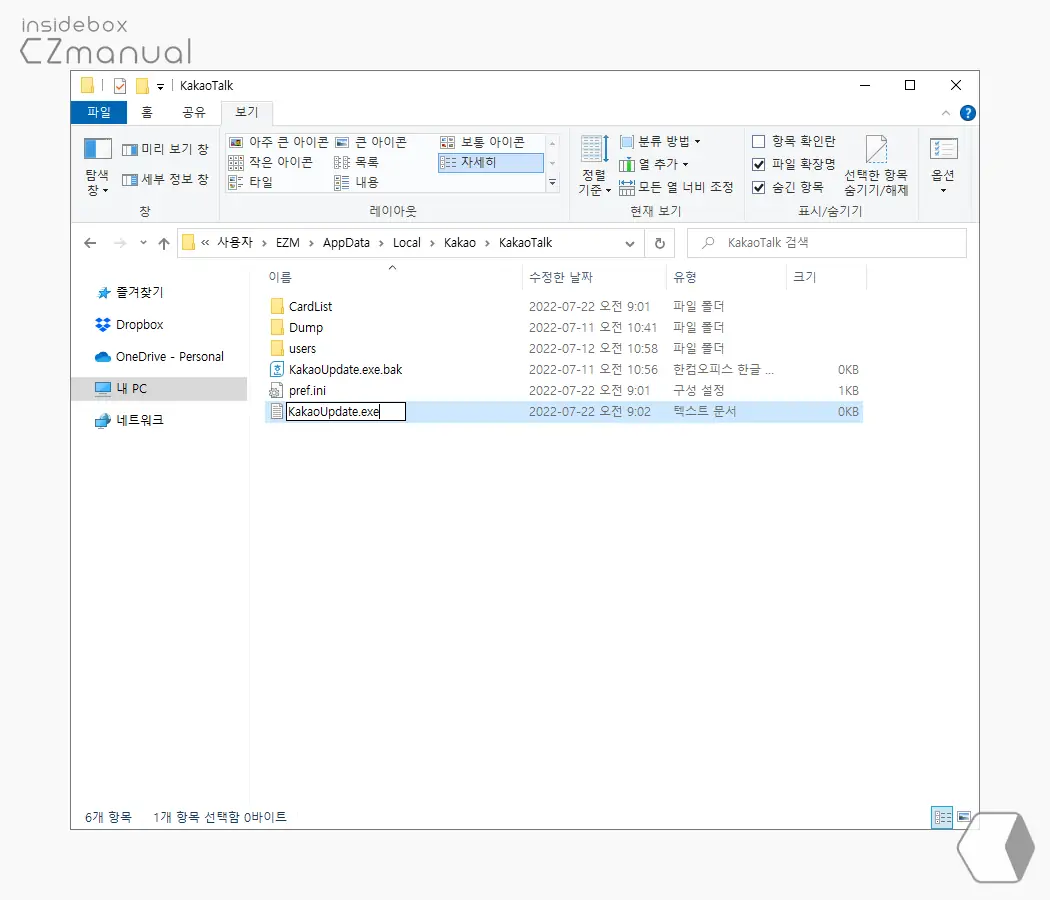Click Local in the address path
The image size is (1050, 900).
point(406,242)
